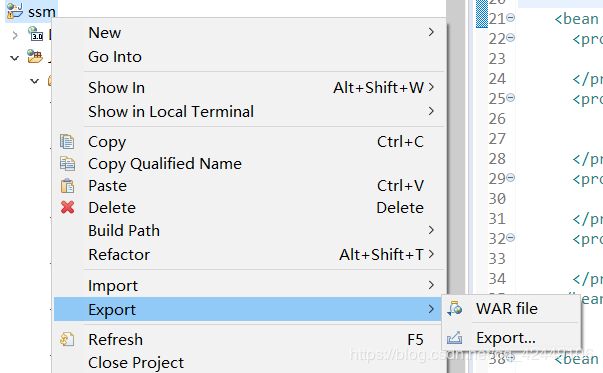This screenshot has width=603, height=373.
Task: Collapse code fold at line 21
Action: click(x=510, y=17)
